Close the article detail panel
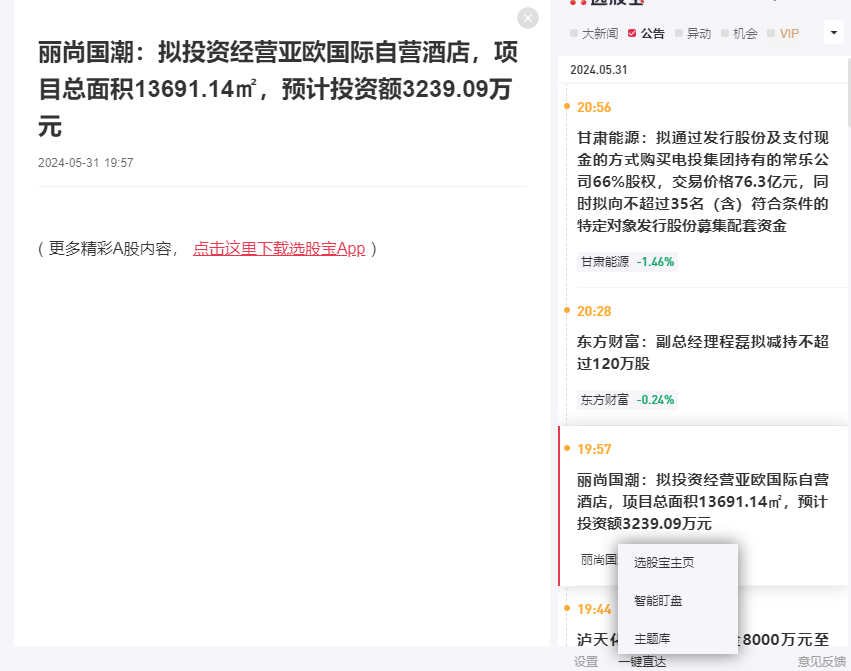The height and width of the screenshot is (671, 851). [527, 18]
